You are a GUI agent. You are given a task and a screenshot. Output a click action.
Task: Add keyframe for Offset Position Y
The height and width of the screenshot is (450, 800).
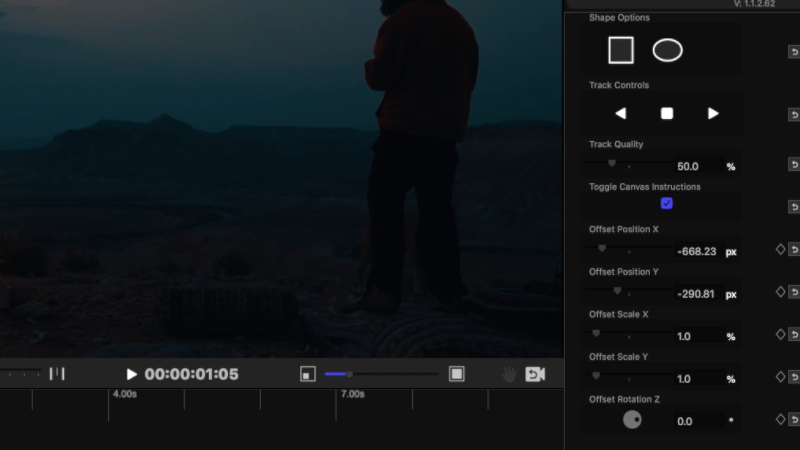tap(780, 292)
